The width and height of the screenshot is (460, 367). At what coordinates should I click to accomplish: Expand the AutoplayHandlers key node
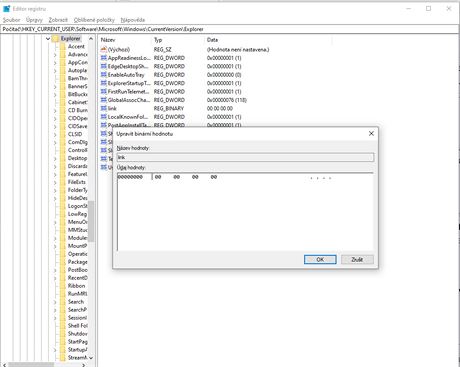point(55,71)
